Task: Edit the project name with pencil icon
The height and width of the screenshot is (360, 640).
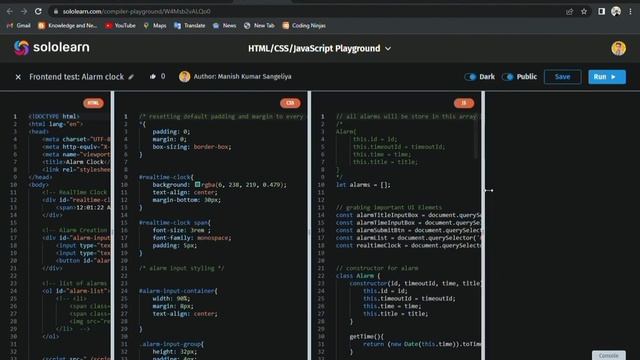Action: tap(131, 77)
